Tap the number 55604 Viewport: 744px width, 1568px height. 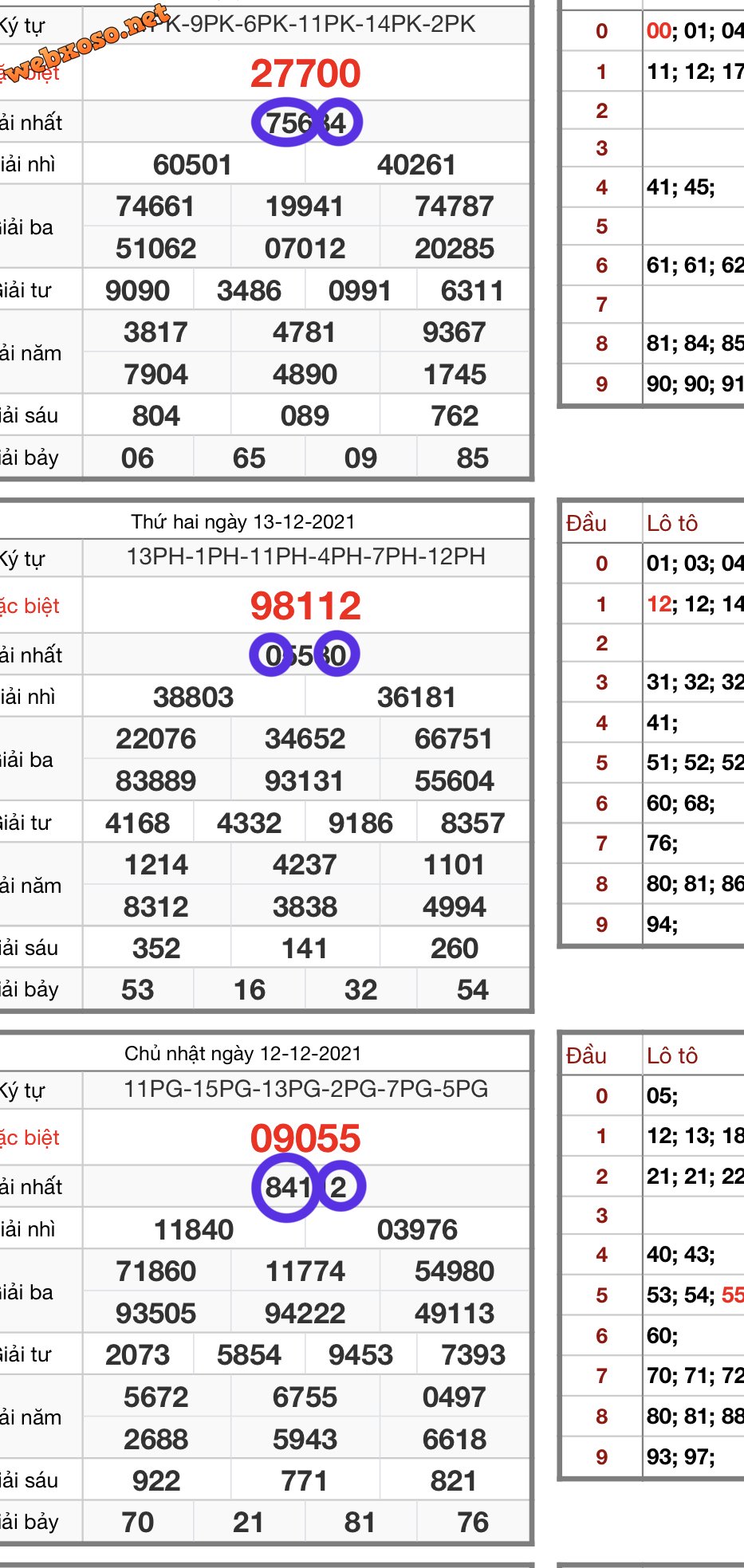[x=455, y=781]
